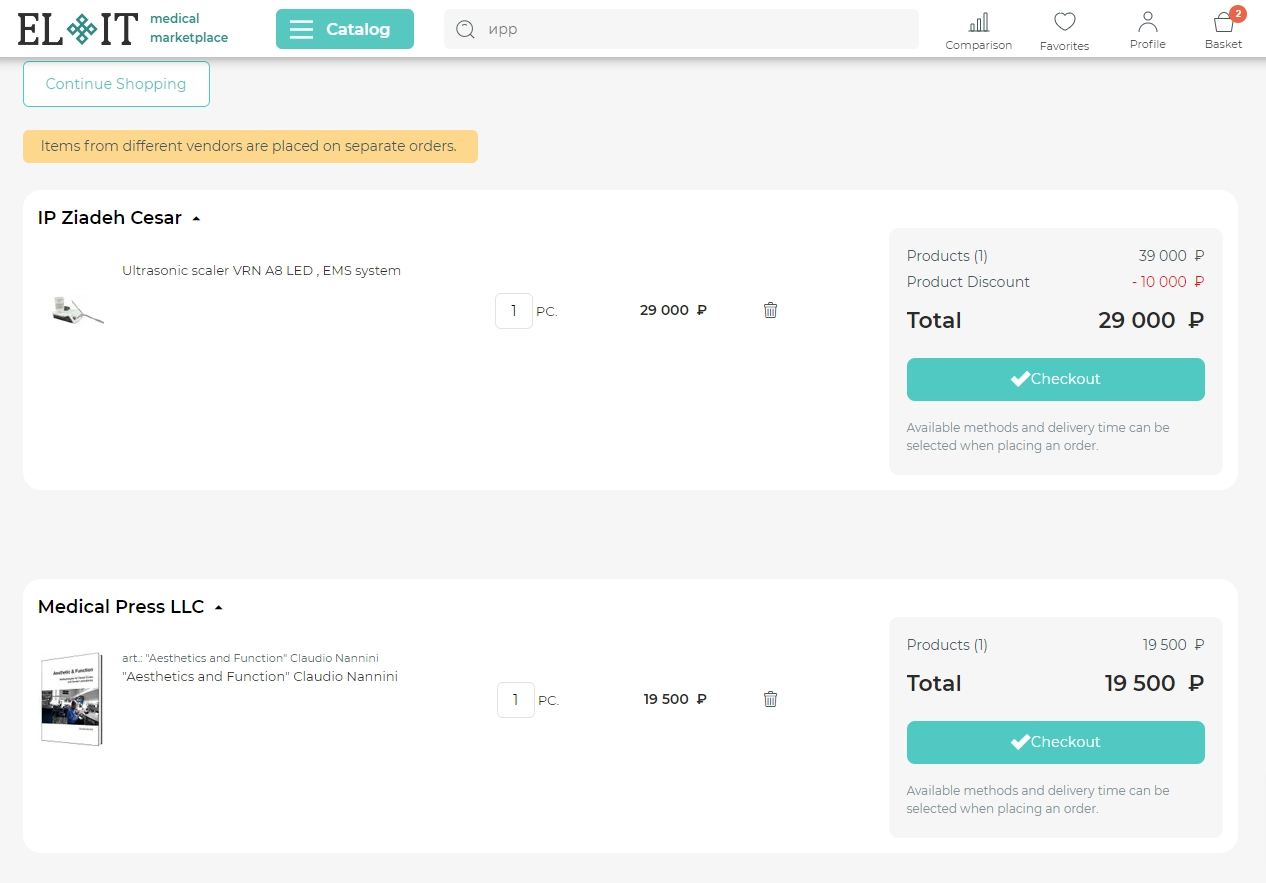Viewport: 1266px width, 883px height.
Task: Open "Aesthetics and Function" Claudio Nannini product title
Action: [260, 677]
